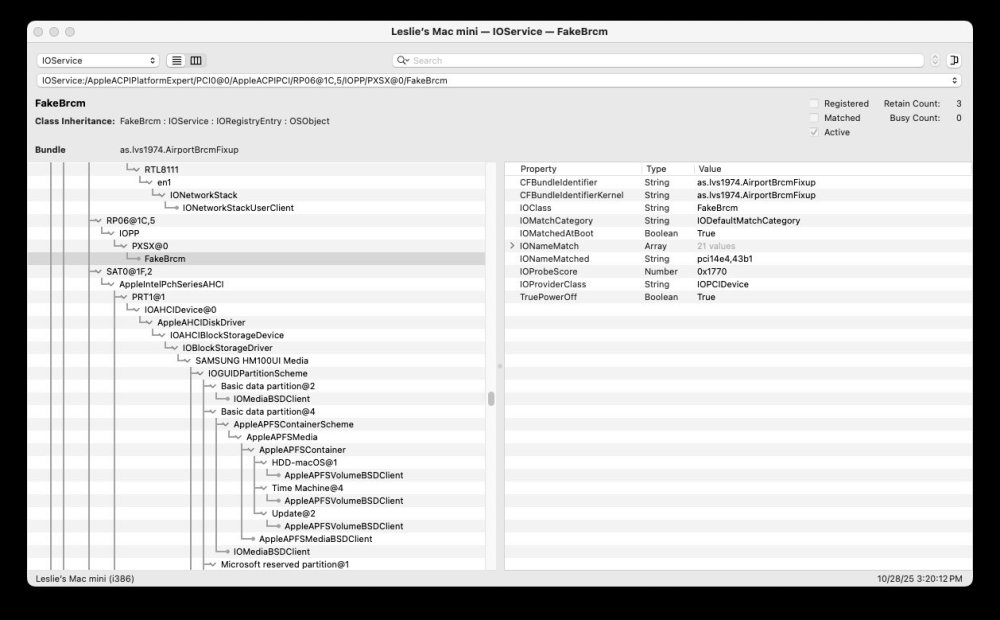The height and width of the screenshot is (620, 1000).
Task: Select the IOProbeScore property row
Action: click(x=739, y=271)
